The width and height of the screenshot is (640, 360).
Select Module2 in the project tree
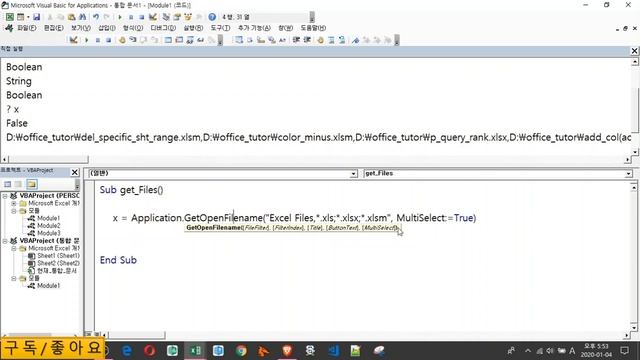tap(49, 226)
